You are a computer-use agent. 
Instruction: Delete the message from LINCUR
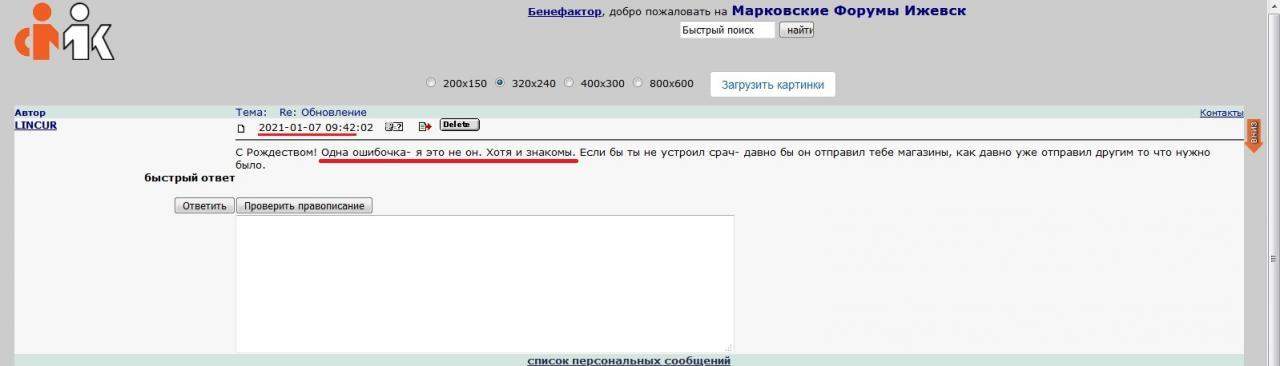point(459,125)
